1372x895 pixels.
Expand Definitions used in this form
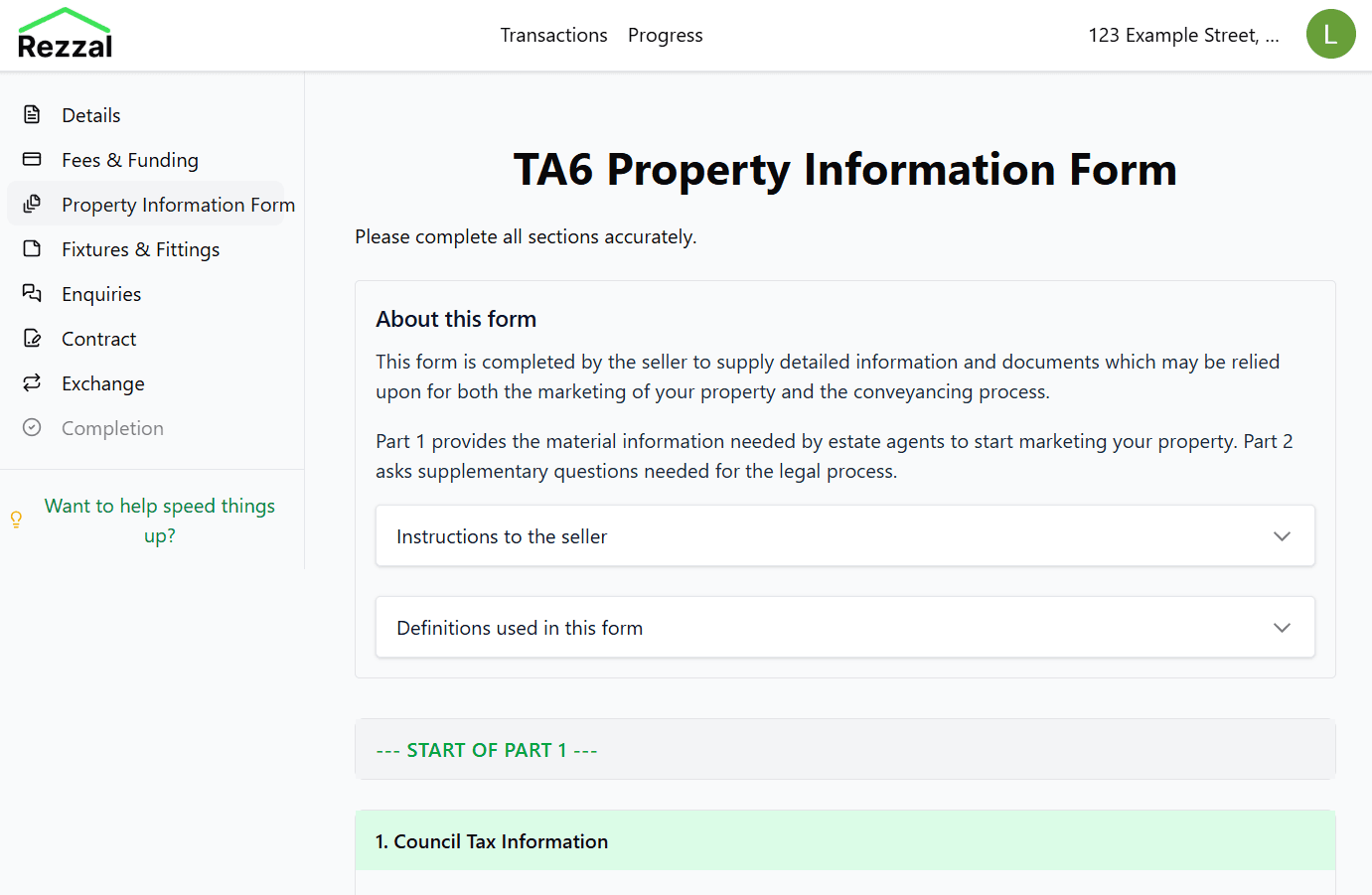click(520, 628)
